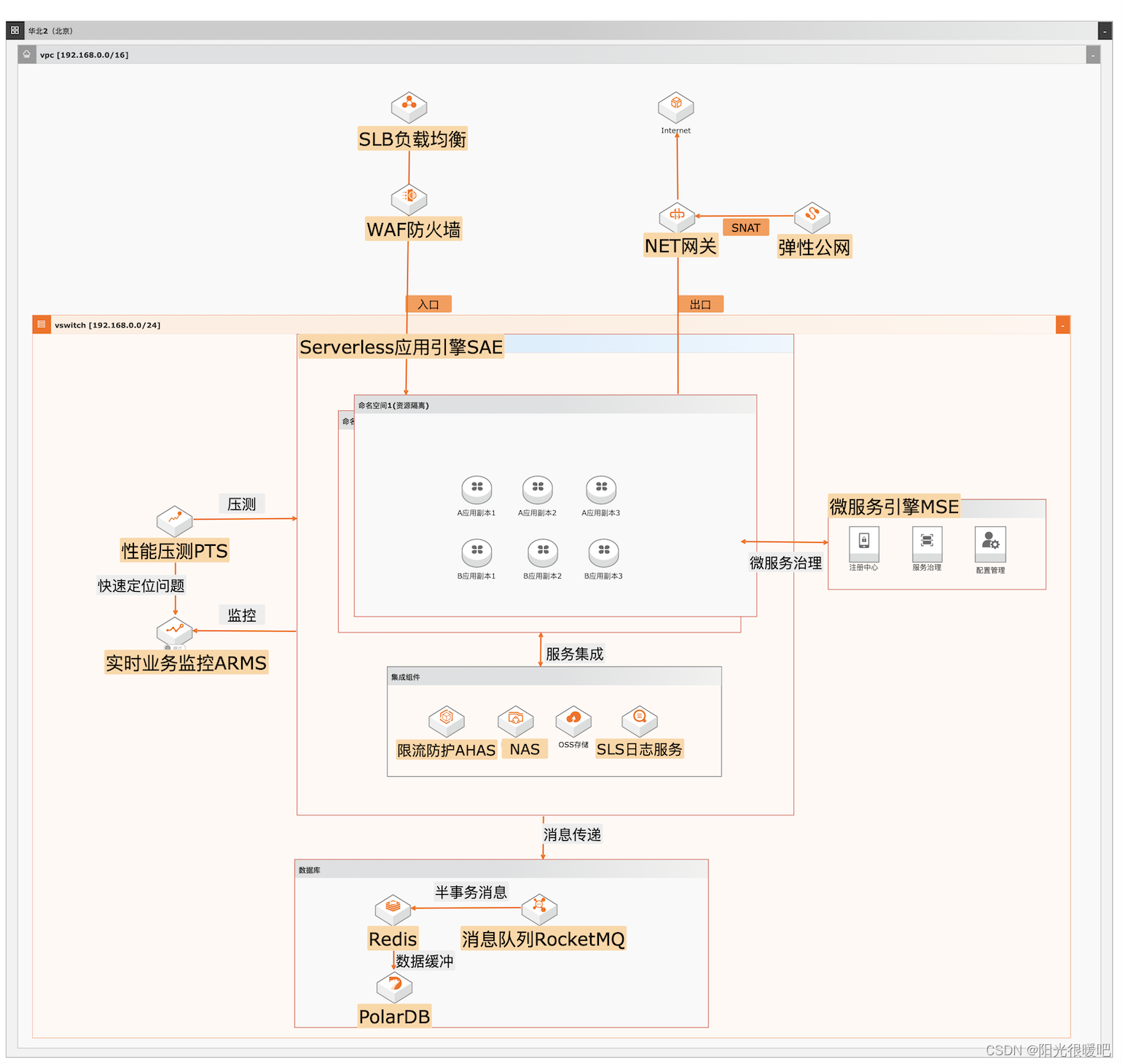Select the NET gateway icon
1122x1064 pixels.
(x=677, y=217)
